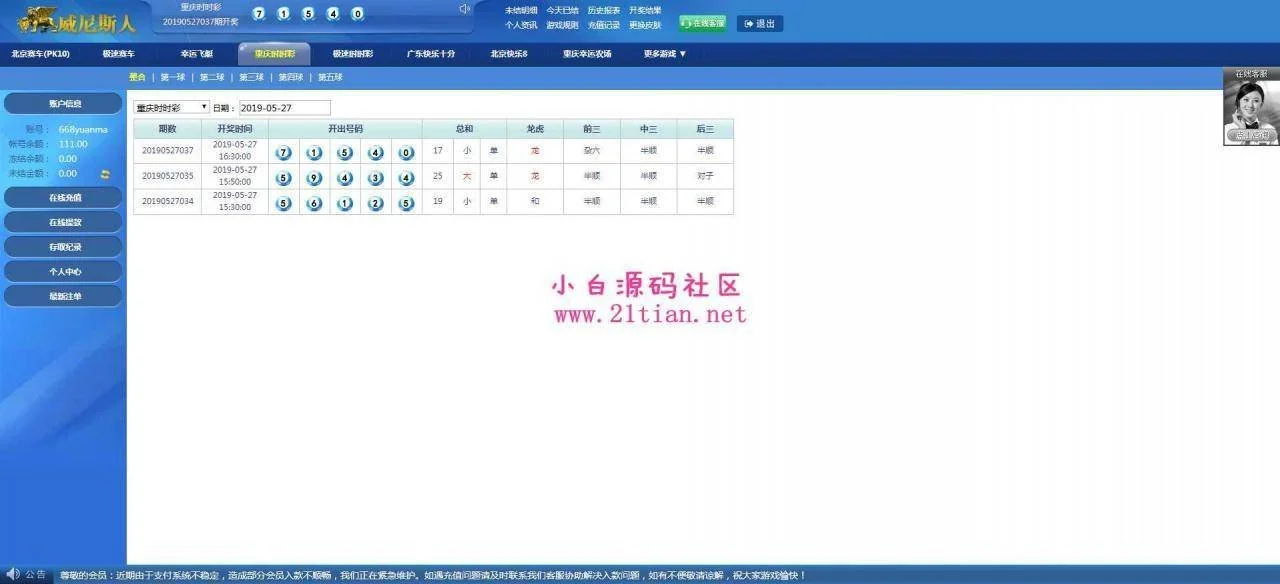Switch to the 北京赛车(PK10) tab
Viewport: 1280px width, 584px height.
[40, 54]
